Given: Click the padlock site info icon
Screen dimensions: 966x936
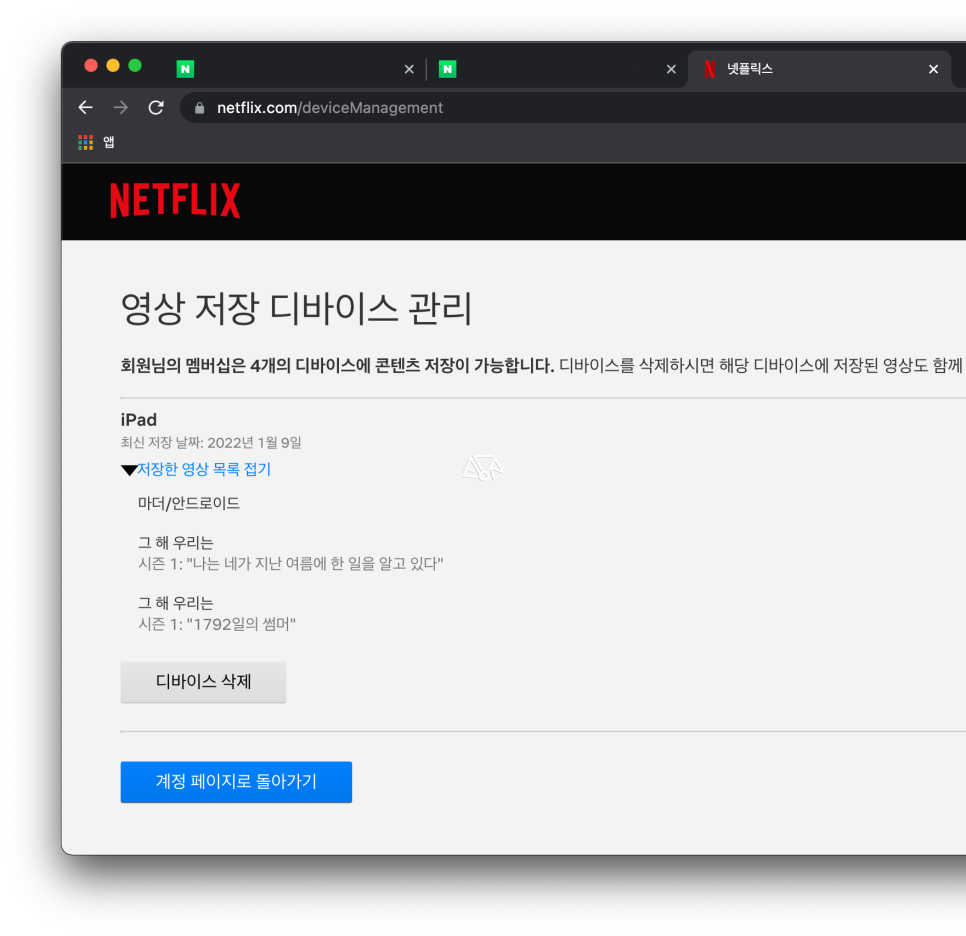Looking at the screenshot, I should [x=199, y=108].
